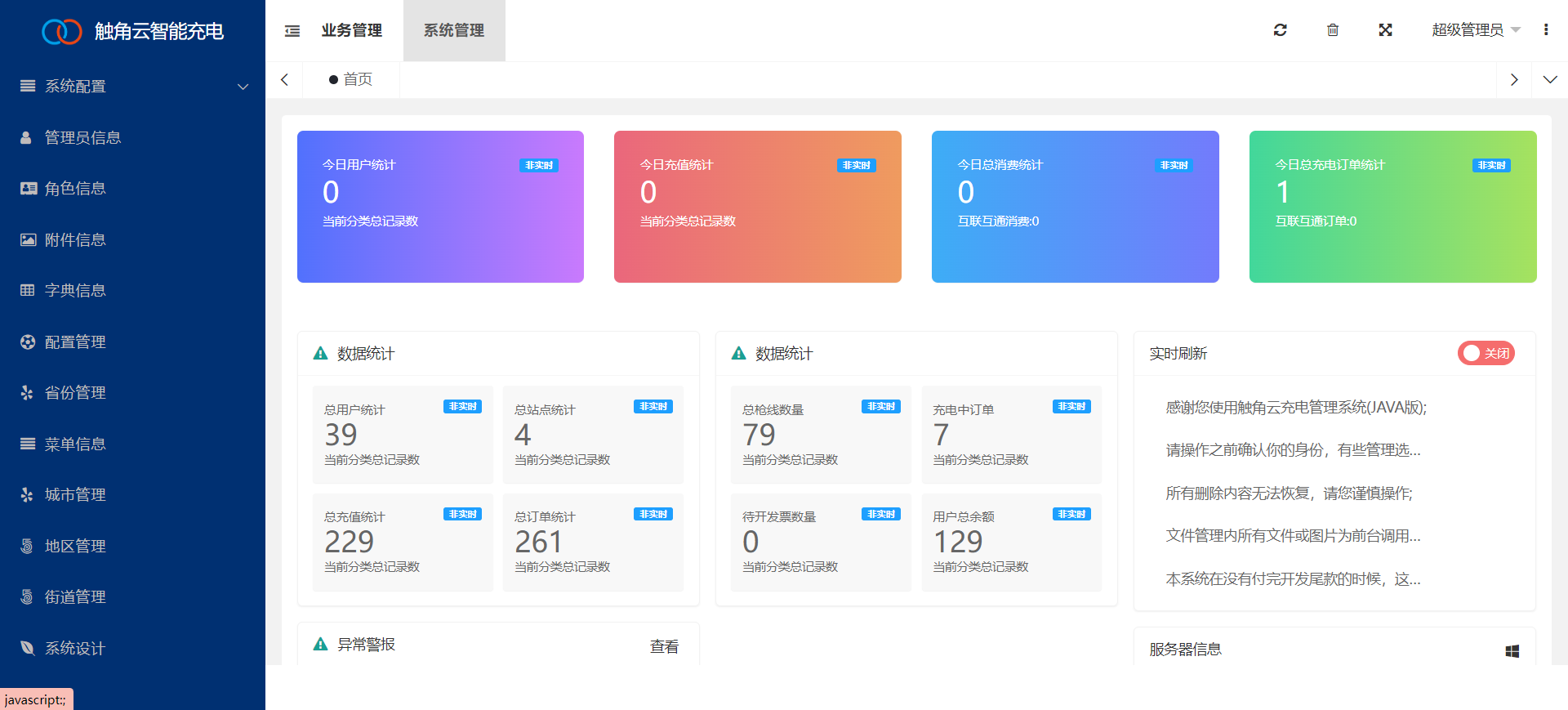Open 管理员信息 in the sidebar
The width and height of the screenshot is (1568, 710).
[82, 138]
